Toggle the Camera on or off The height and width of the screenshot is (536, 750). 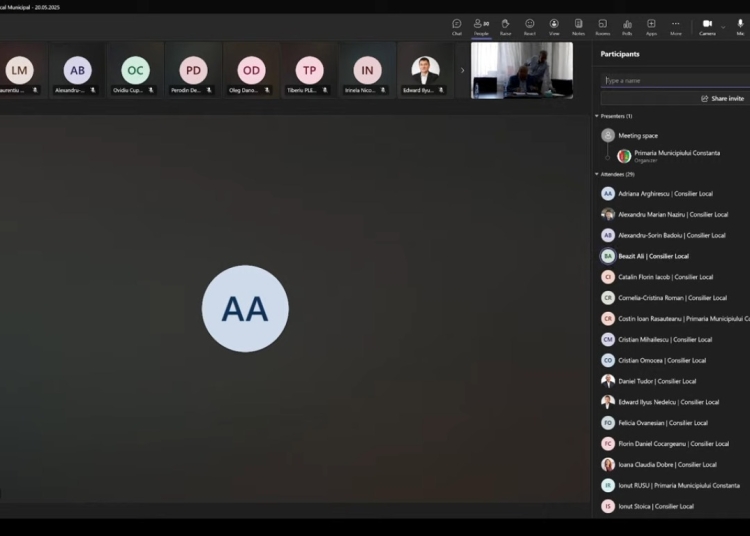pyautogui.click(x=707, y=27)
